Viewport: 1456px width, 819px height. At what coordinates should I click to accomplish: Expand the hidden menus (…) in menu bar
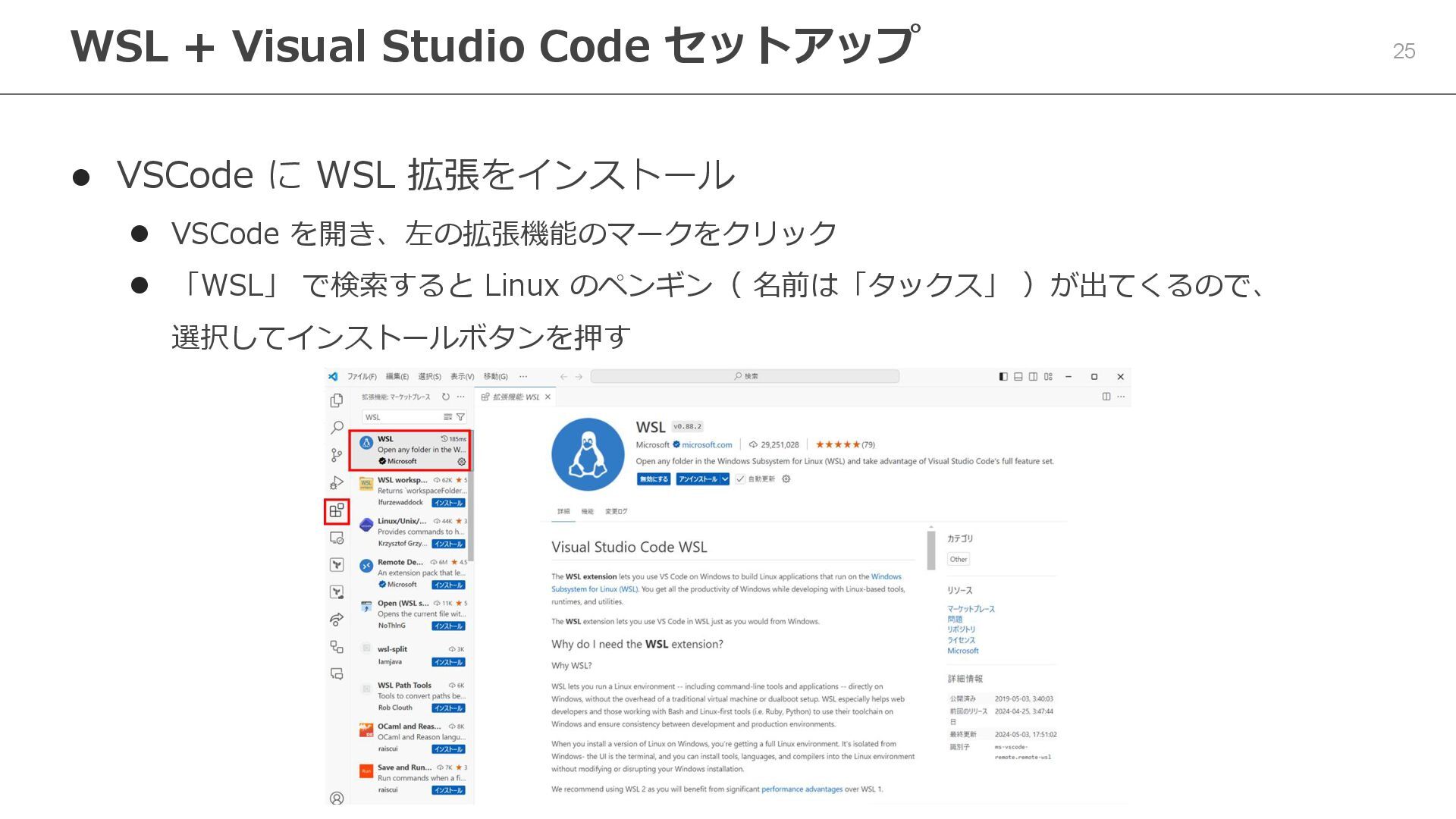coord(523,376)
